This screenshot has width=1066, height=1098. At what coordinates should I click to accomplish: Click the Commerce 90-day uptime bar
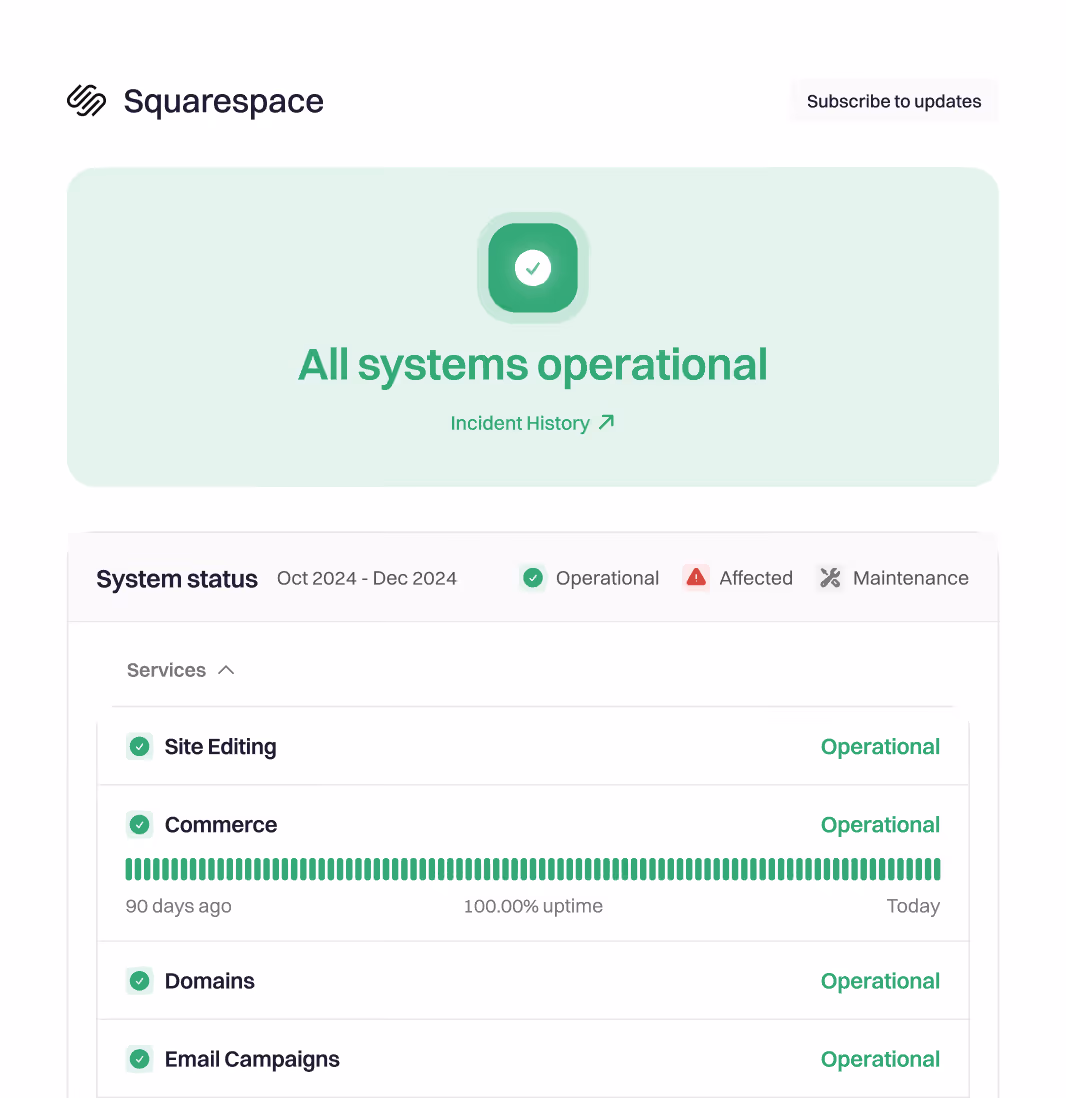coord(533,868)
